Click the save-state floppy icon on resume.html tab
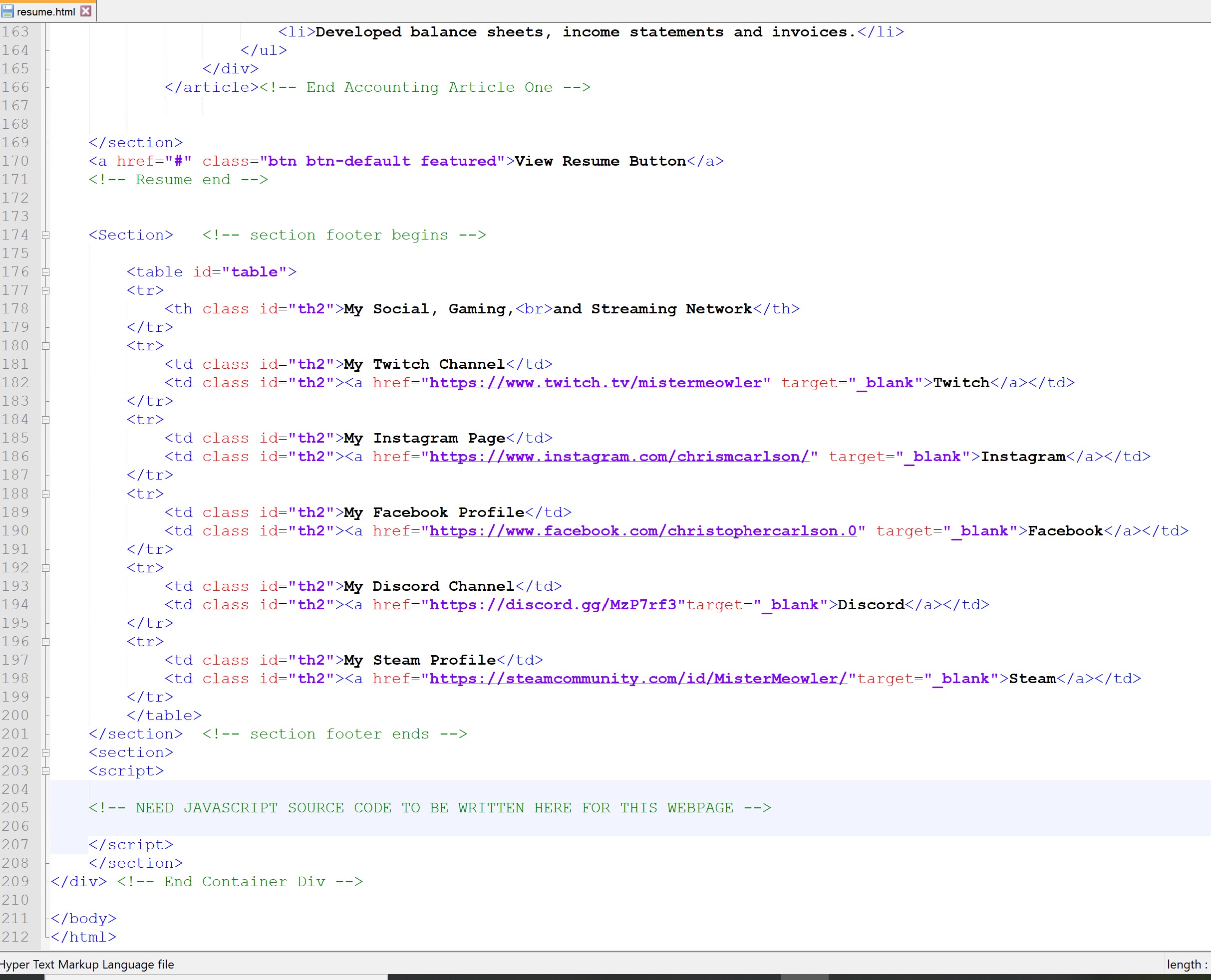This screenshot has width=1211, height=980. click(7, 10)
